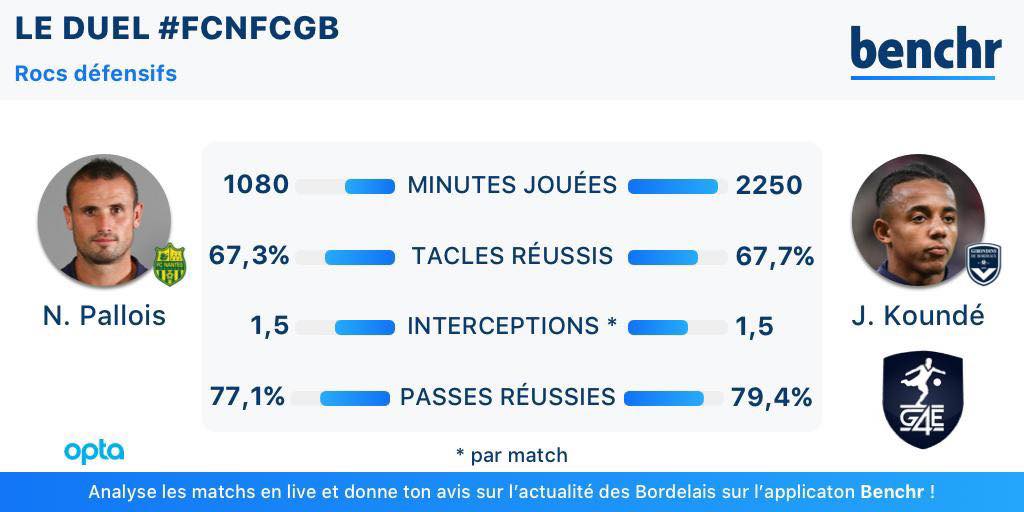This screenshot has width=1024, height=512.
Task: Click the N. Pallois name label
Action: click(x=104, y=316)
